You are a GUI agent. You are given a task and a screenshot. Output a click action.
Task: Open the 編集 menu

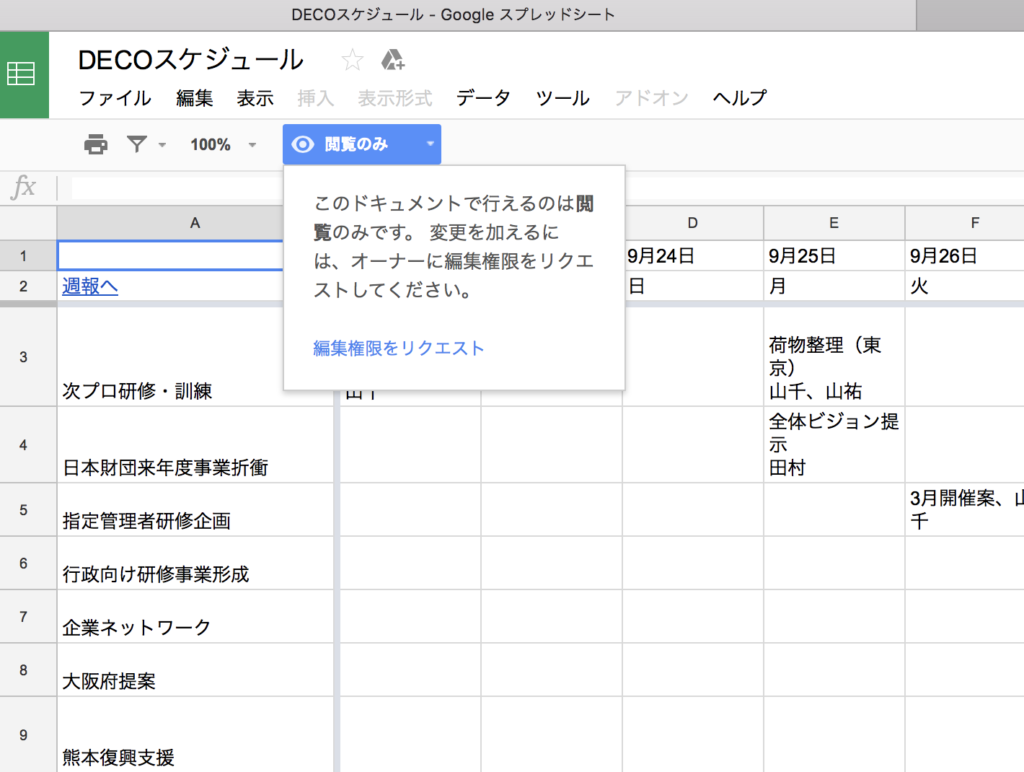point(195,98)
